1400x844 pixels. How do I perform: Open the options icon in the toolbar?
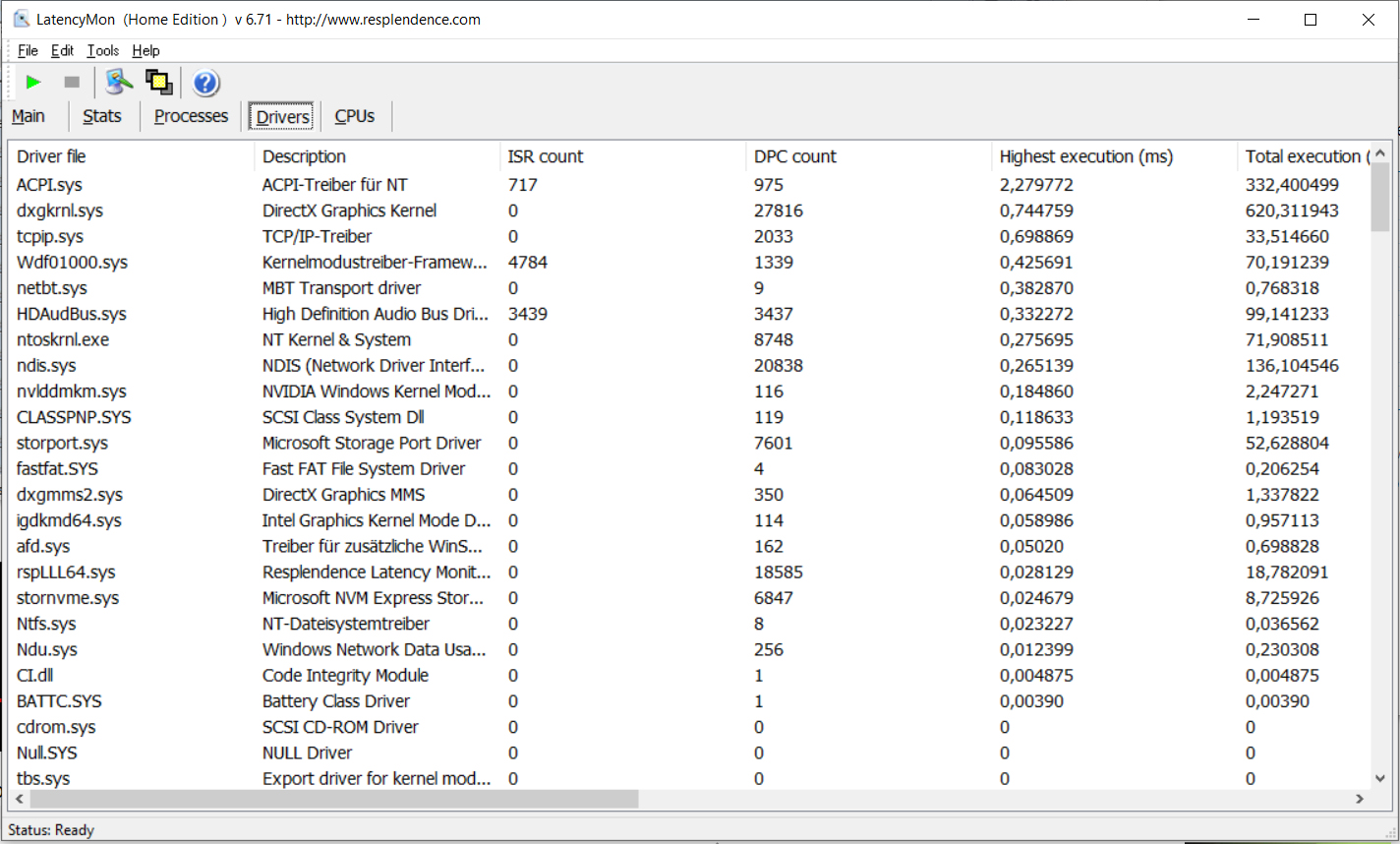[x=119, y=83]
